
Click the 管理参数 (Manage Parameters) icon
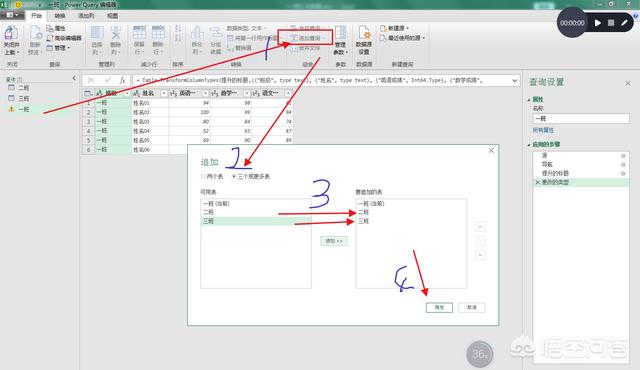[340, 40]
